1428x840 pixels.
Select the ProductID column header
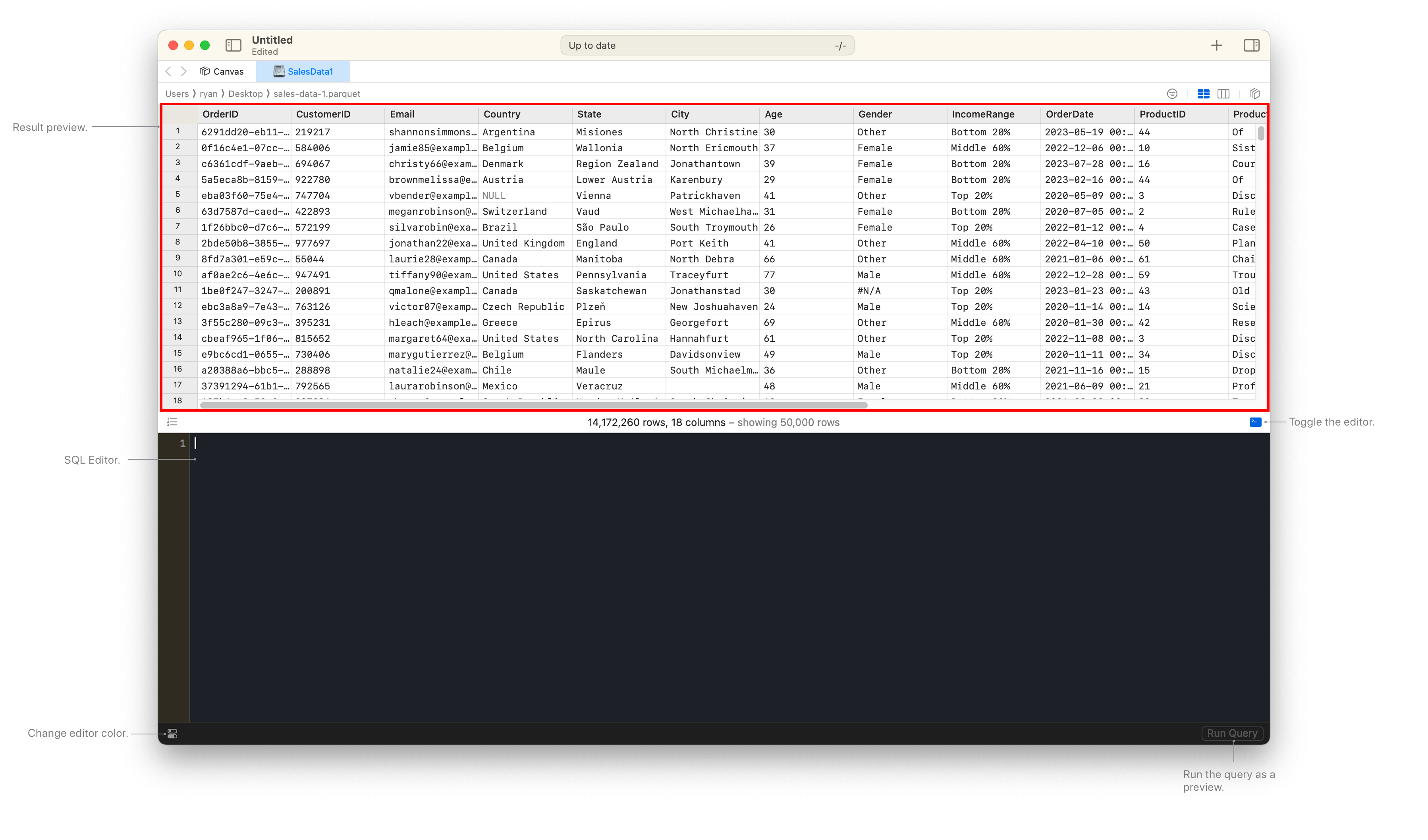click(x=1181, y=114)
